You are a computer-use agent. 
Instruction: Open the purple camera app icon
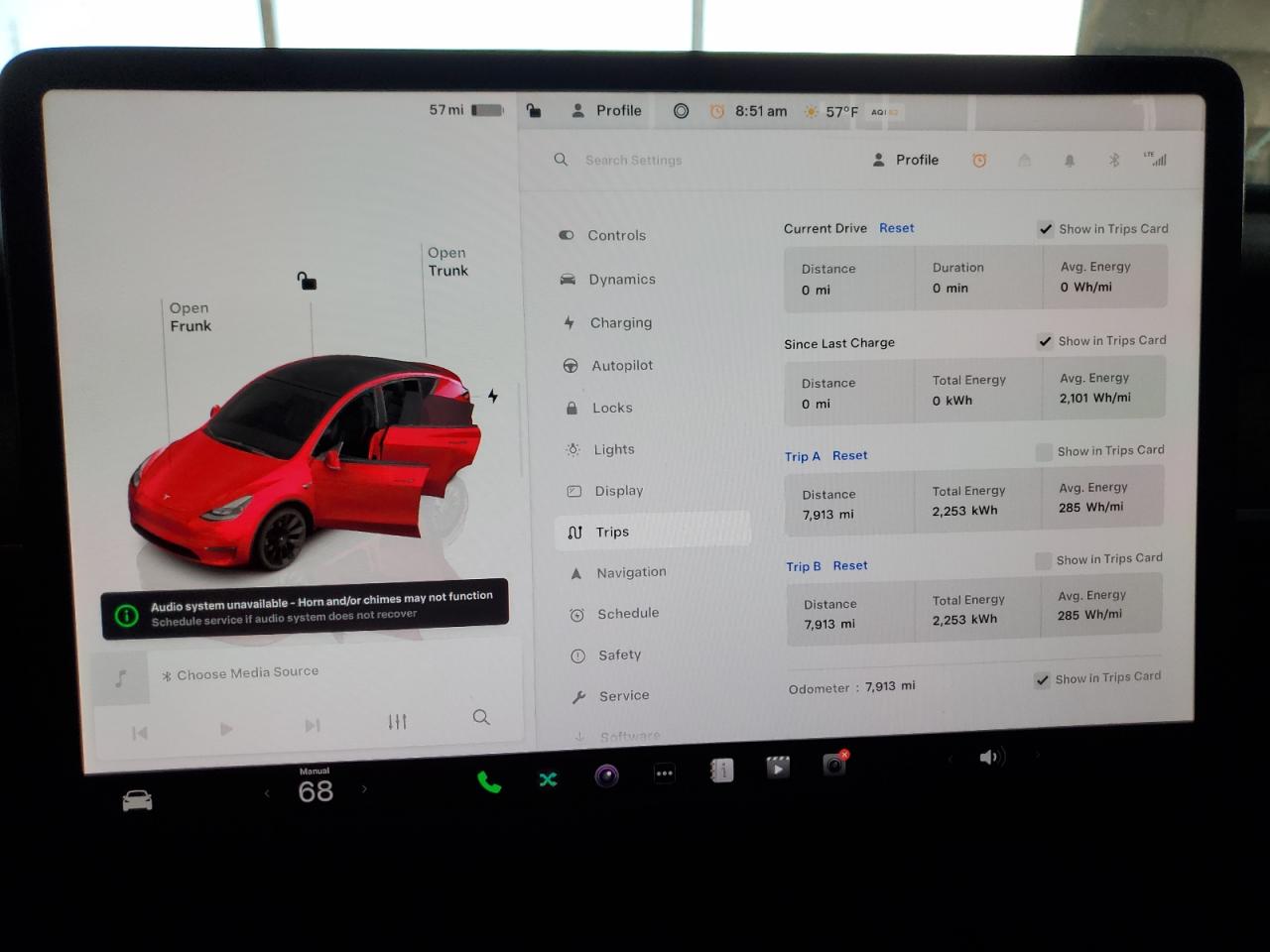point(606,775)
